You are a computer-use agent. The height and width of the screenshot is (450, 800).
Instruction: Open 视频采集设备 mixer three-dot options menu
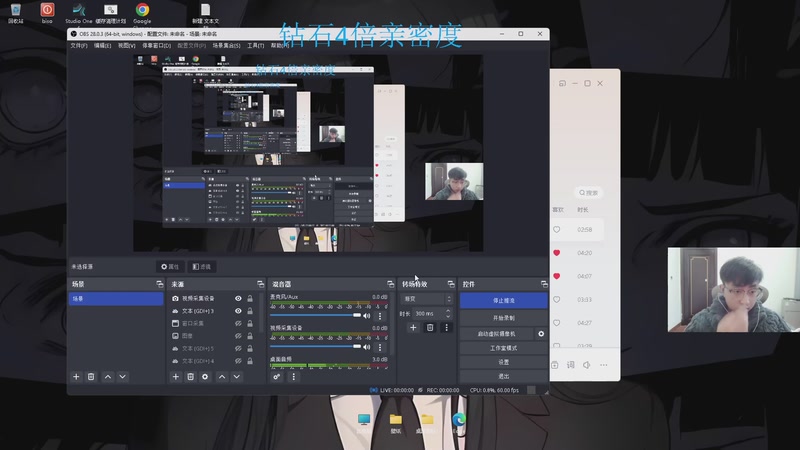380,347
